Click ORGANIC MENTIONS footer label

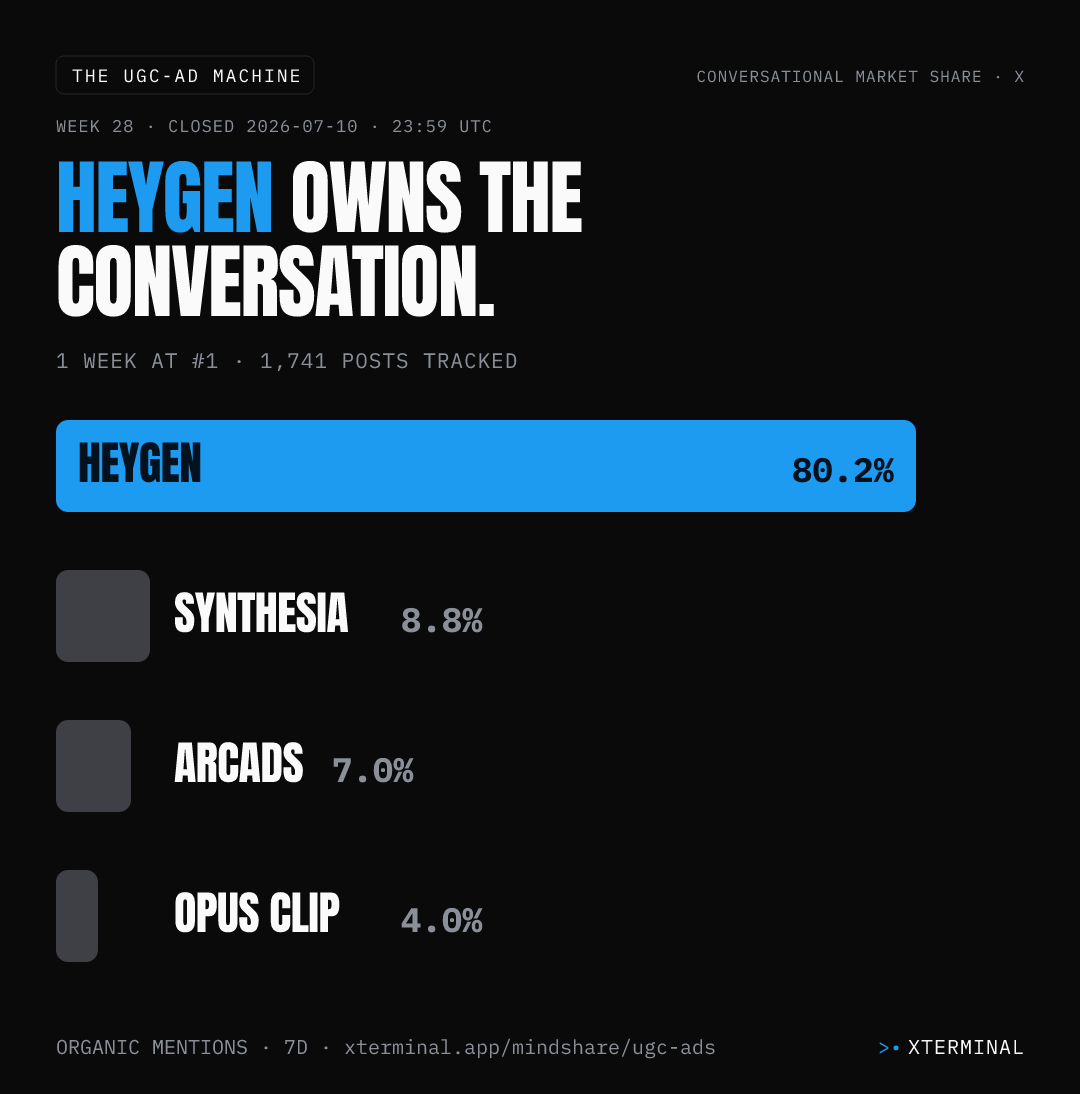click(x=152, y=1048)
